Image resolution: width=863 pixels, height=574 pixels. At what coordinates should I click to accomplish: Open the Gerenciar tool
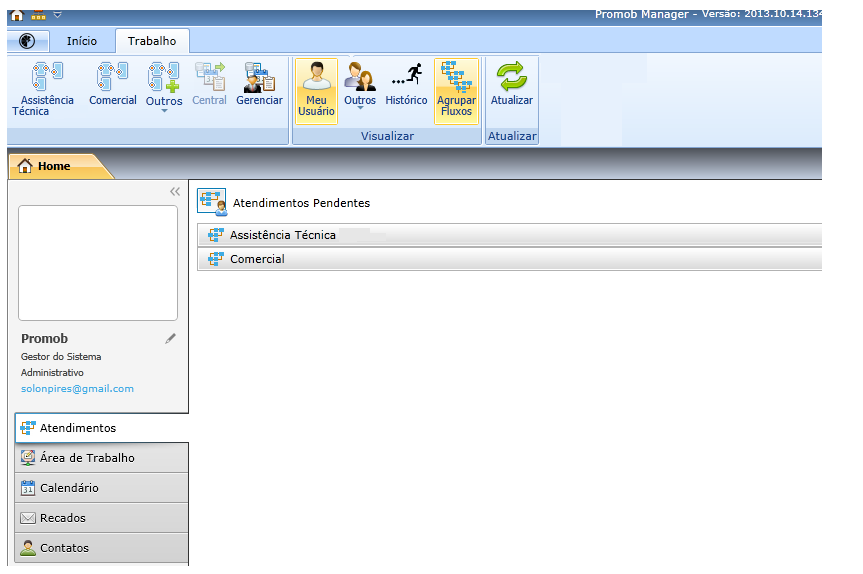click(259, 84)
